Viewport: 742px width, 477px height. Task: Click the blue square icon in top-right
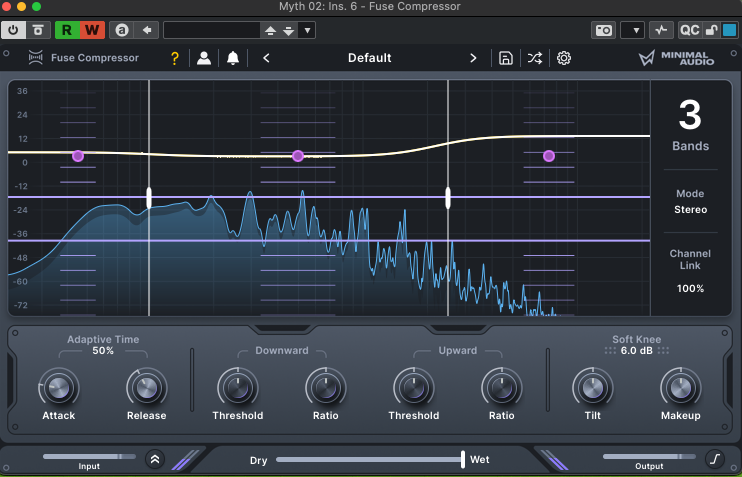729,30
